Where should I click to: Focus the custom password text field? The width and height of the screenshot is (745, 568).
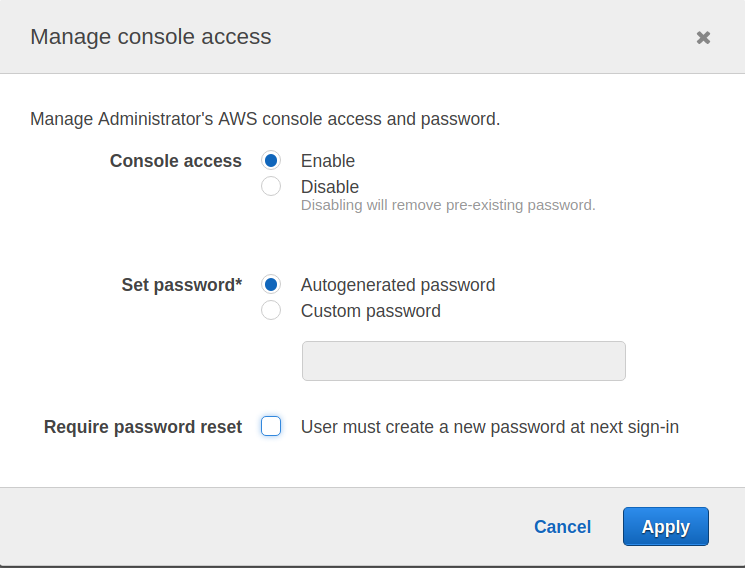pos(463,361)
